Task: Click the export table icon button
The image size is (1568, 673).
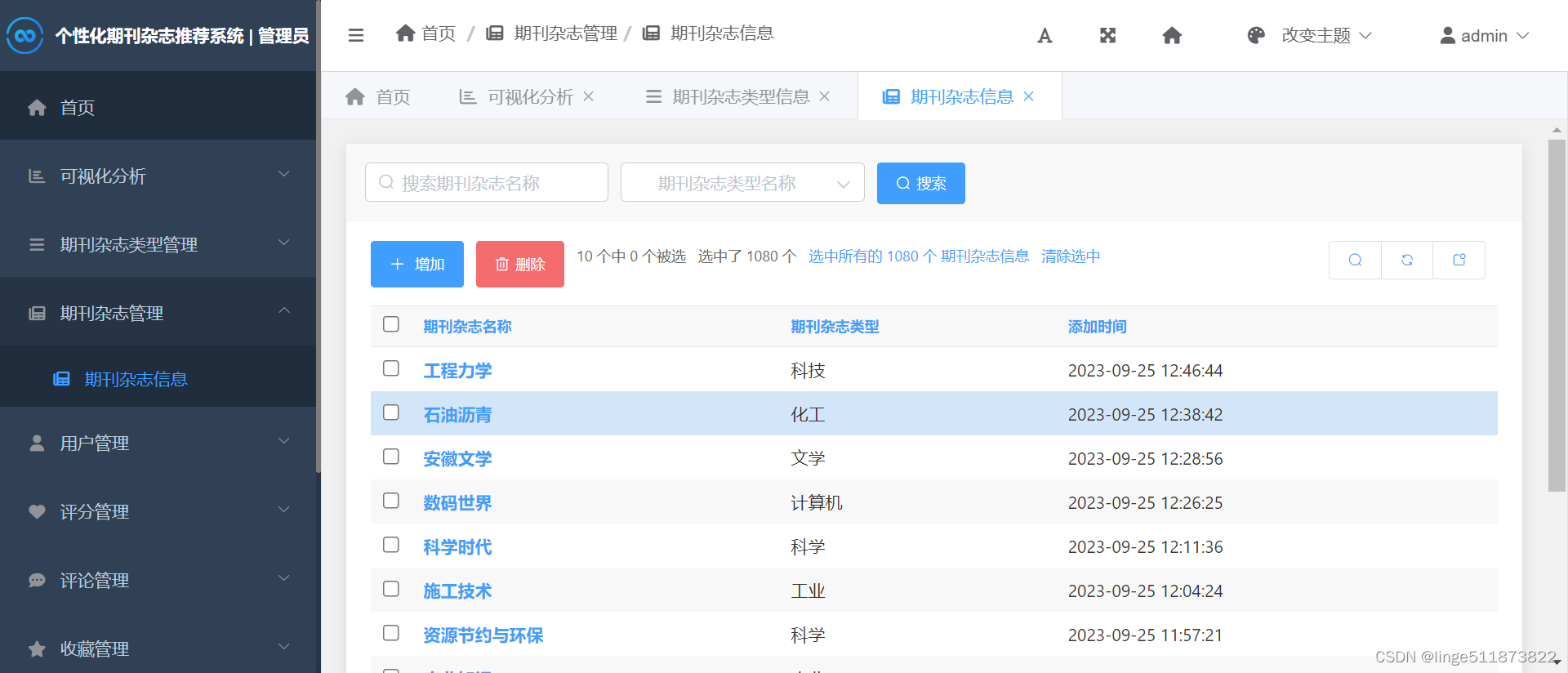Action: pyautogui.click(x=1459, y=260)
